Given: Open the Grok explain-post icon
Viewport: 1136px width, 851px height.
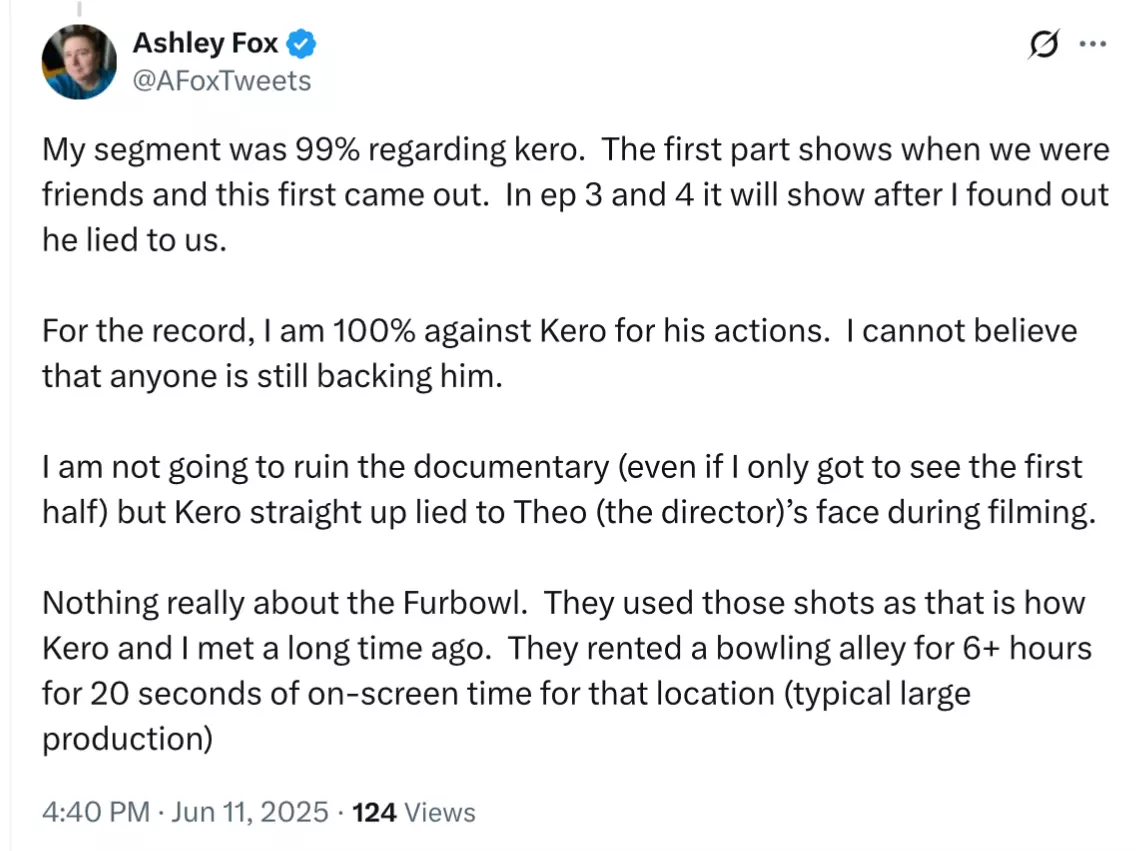Looking at the screenshot, I should [x=1043, y=44].
